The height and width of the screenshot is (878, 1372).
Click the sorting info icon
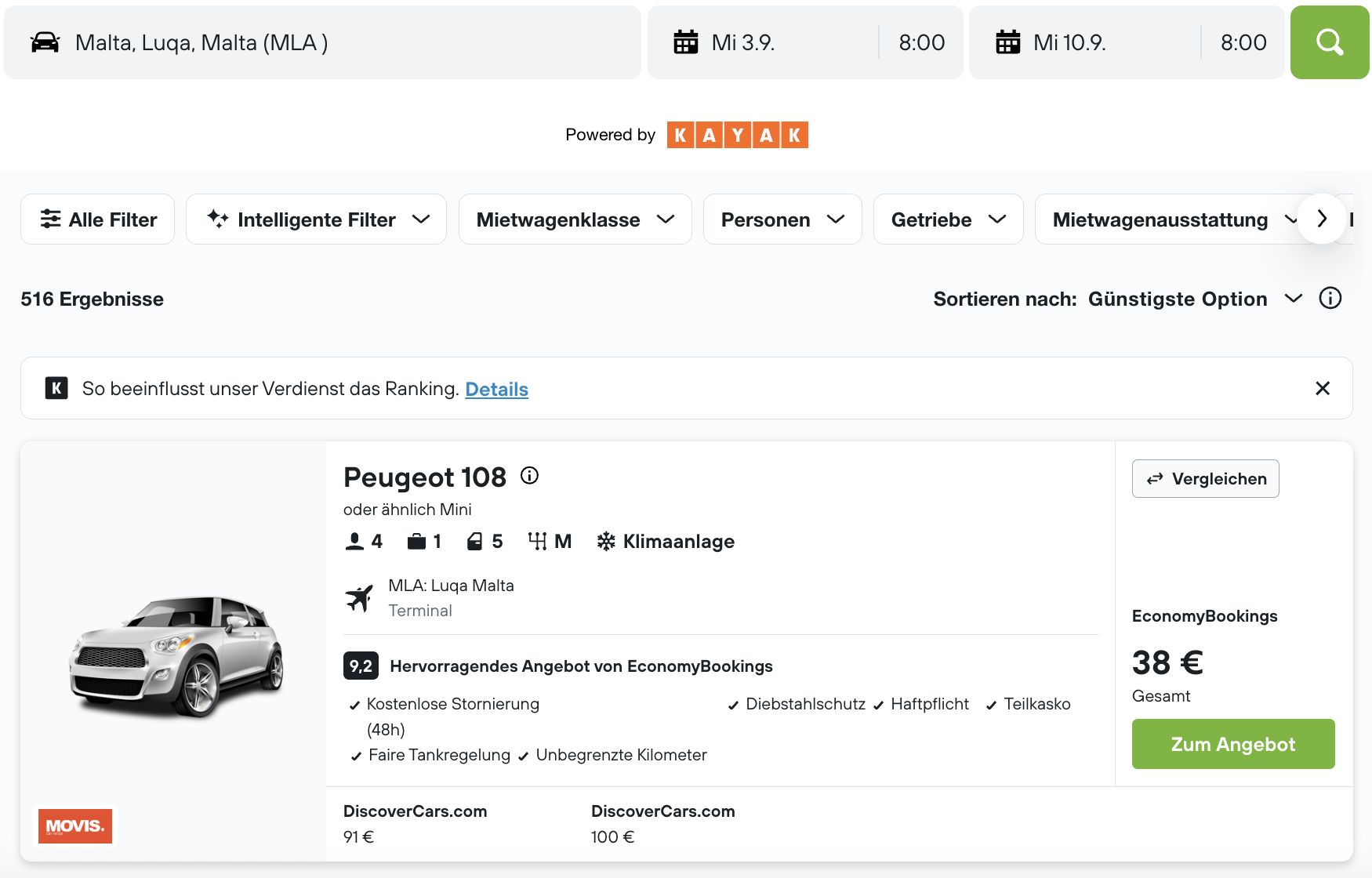(x=1330, y=298)
